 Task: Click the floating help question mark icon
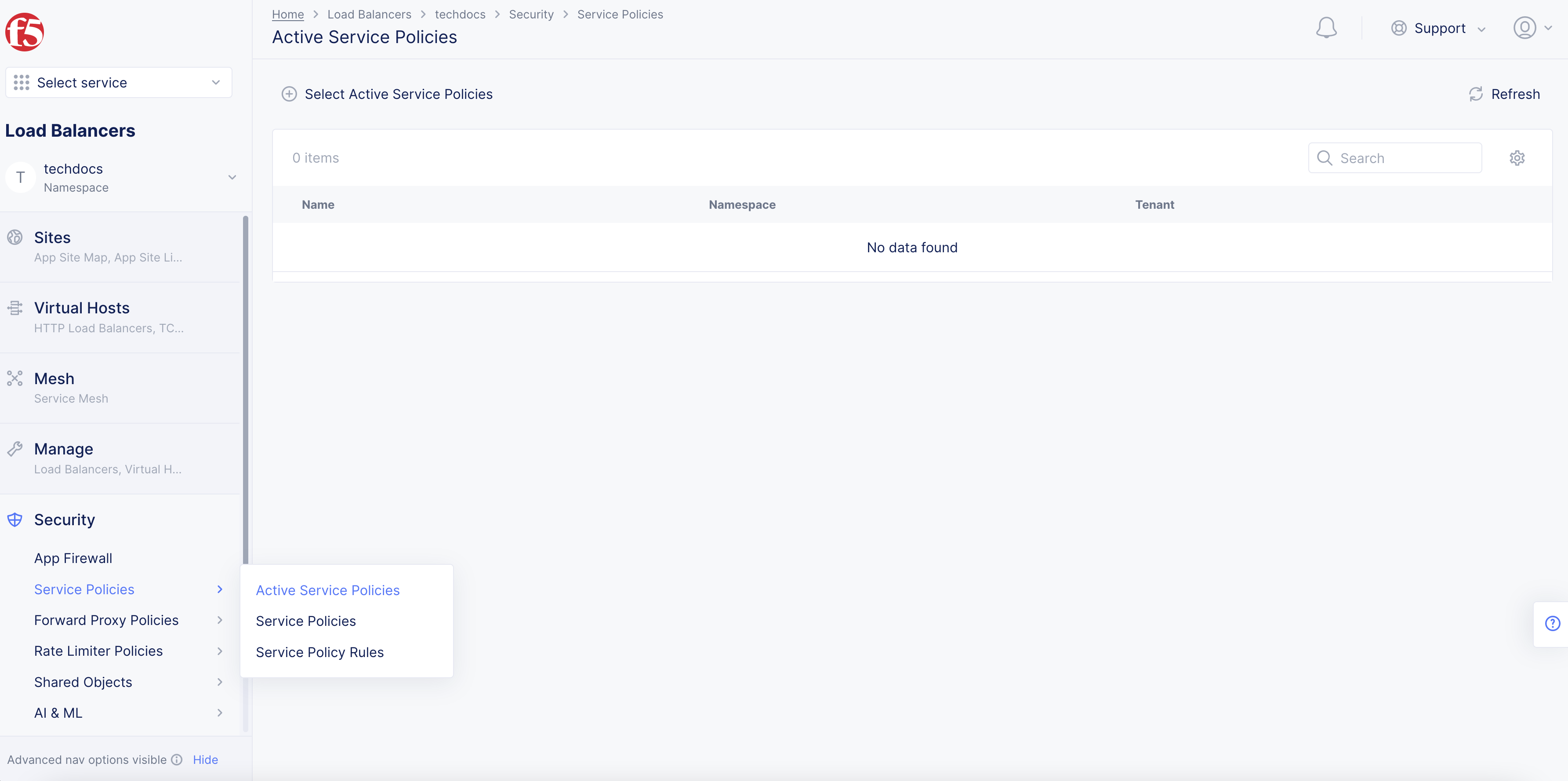coord(1552,623)
